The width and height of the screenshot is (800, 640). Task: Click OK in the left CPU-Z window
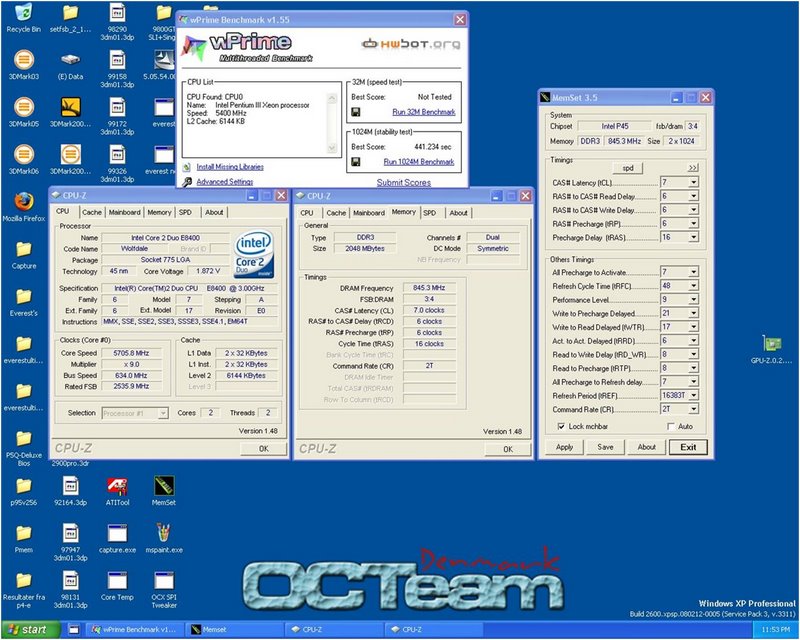(x=263, y=449)
